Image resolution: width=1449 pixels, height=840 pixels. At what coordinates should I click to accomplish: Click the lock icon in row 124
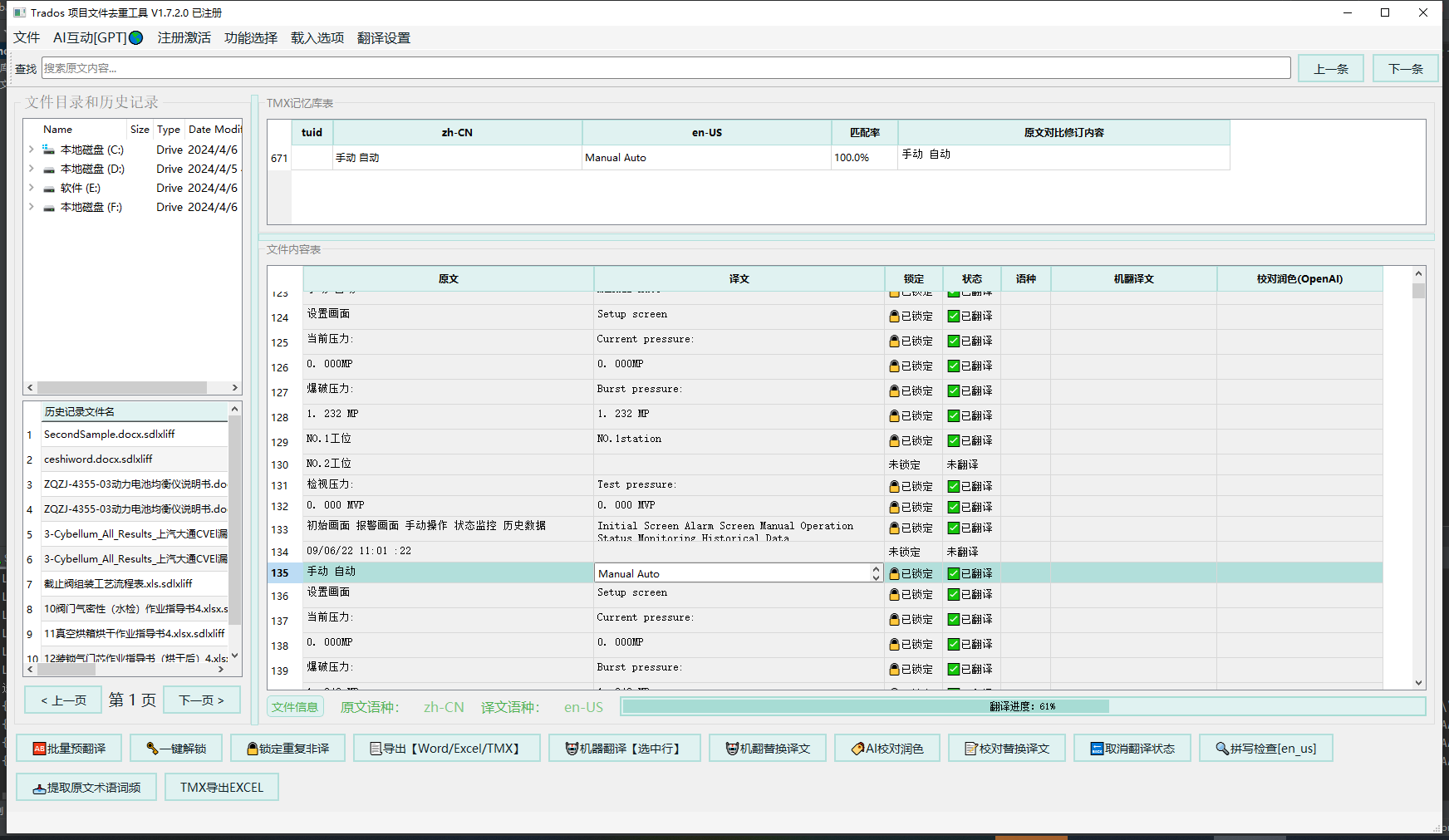tap(894, 316)
